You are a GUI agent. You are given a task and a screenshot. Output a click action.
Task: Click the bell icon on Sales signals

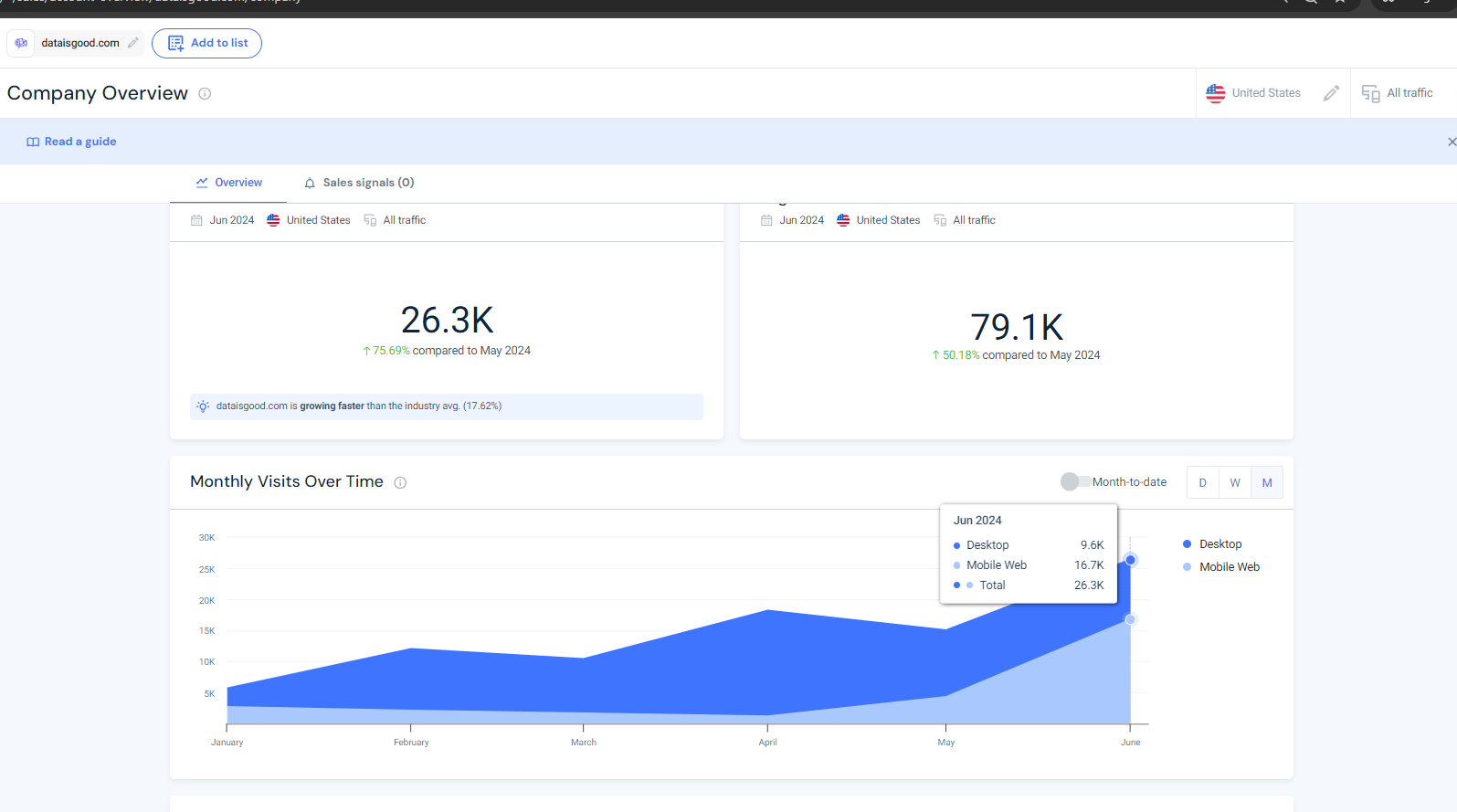point(310,184)
